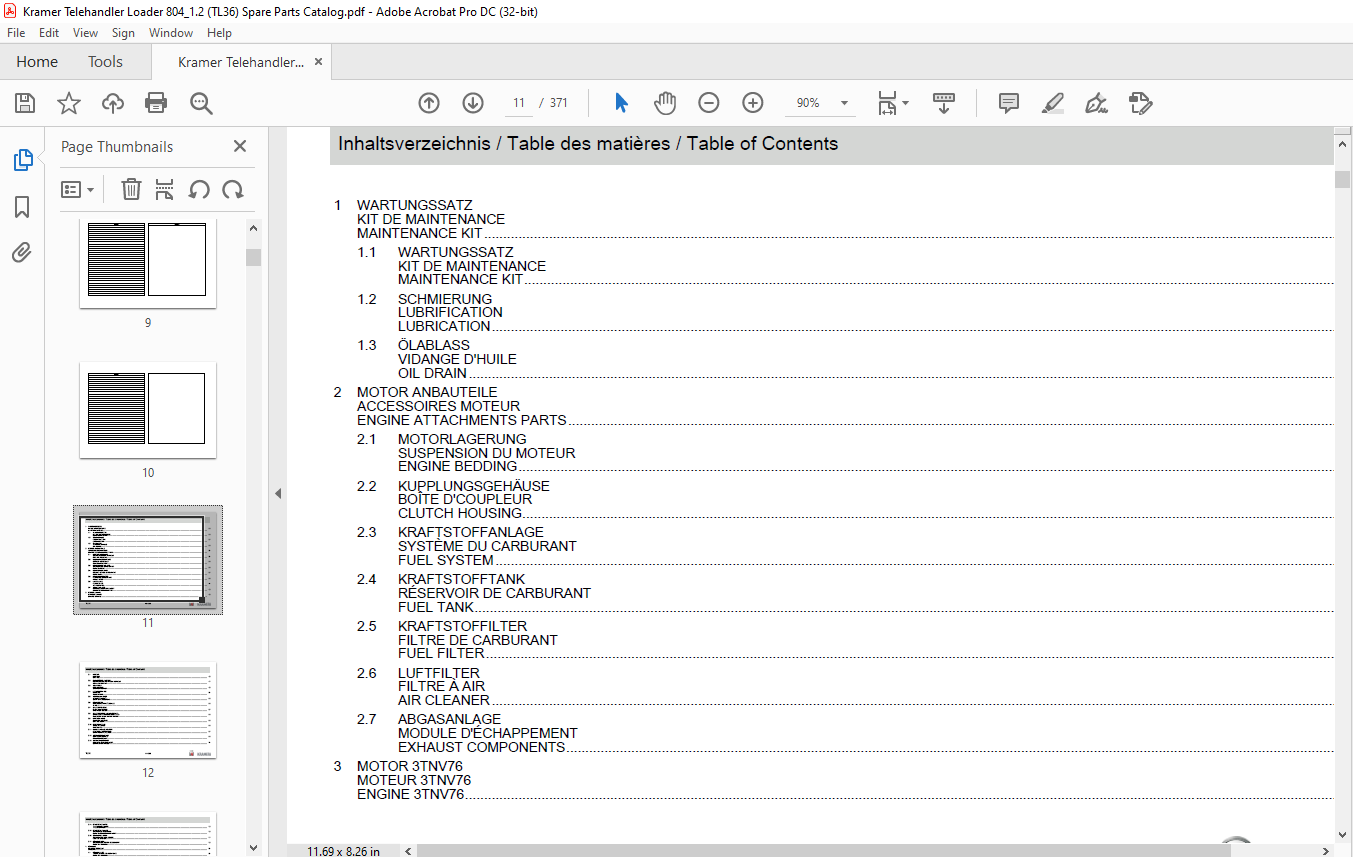Switch to the Tools tab
The image size is (1353, 857).
[105, 62]
